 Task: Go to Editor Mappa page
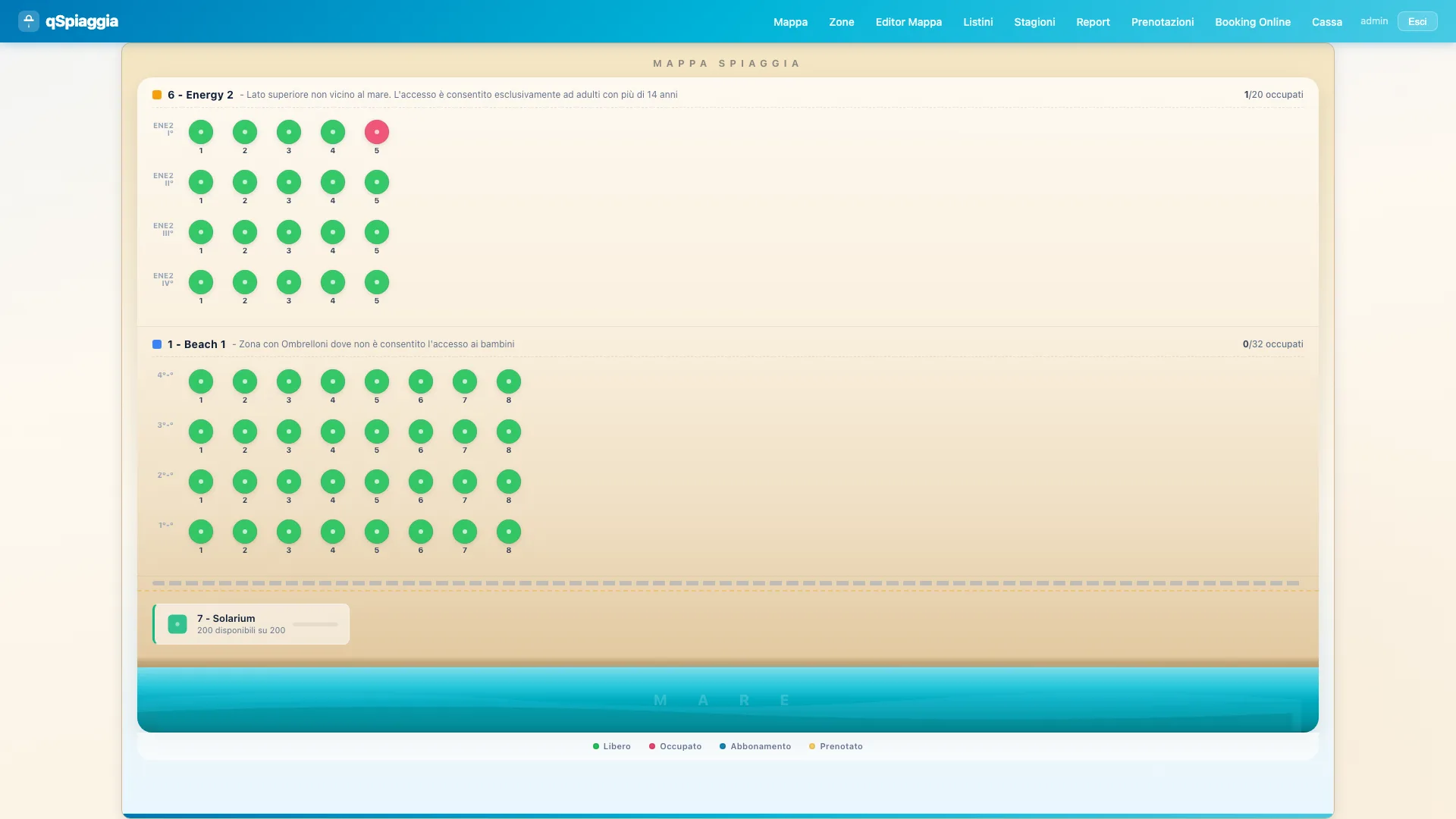(908, 22)
